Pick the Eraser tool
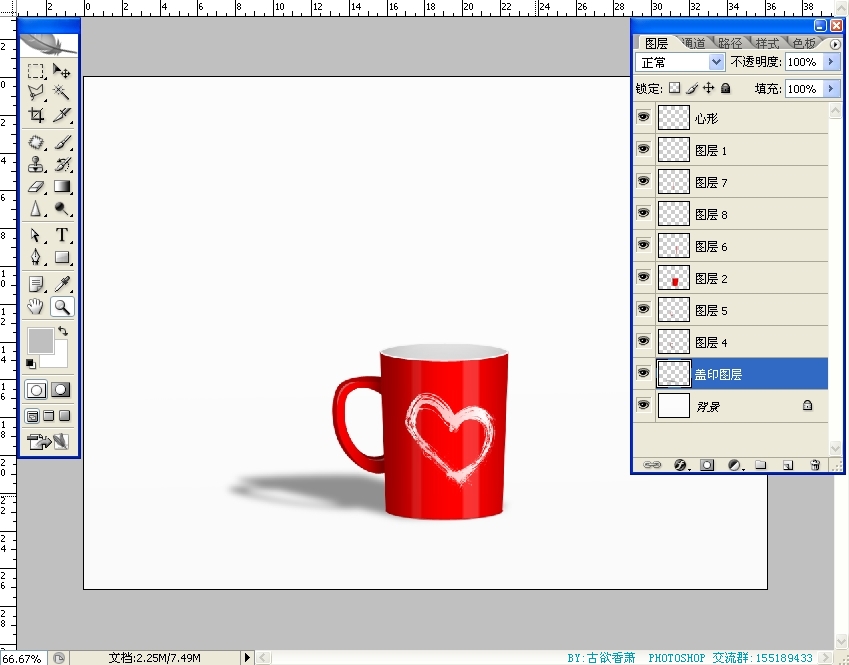The width and height of the screenshot is (849, 665). point(36,187)
